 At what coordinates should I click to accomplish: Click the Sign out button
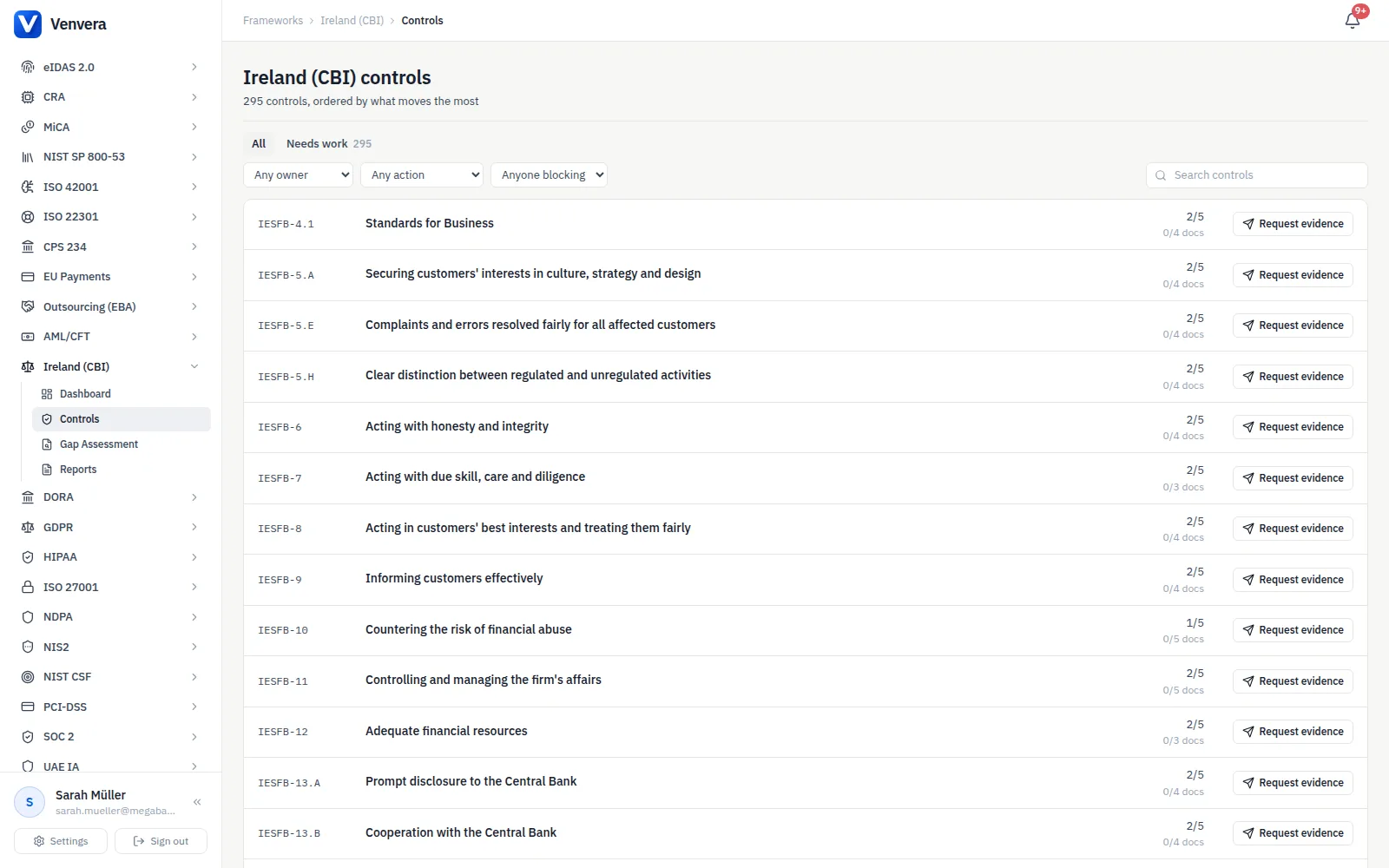(x=161, y=841)
